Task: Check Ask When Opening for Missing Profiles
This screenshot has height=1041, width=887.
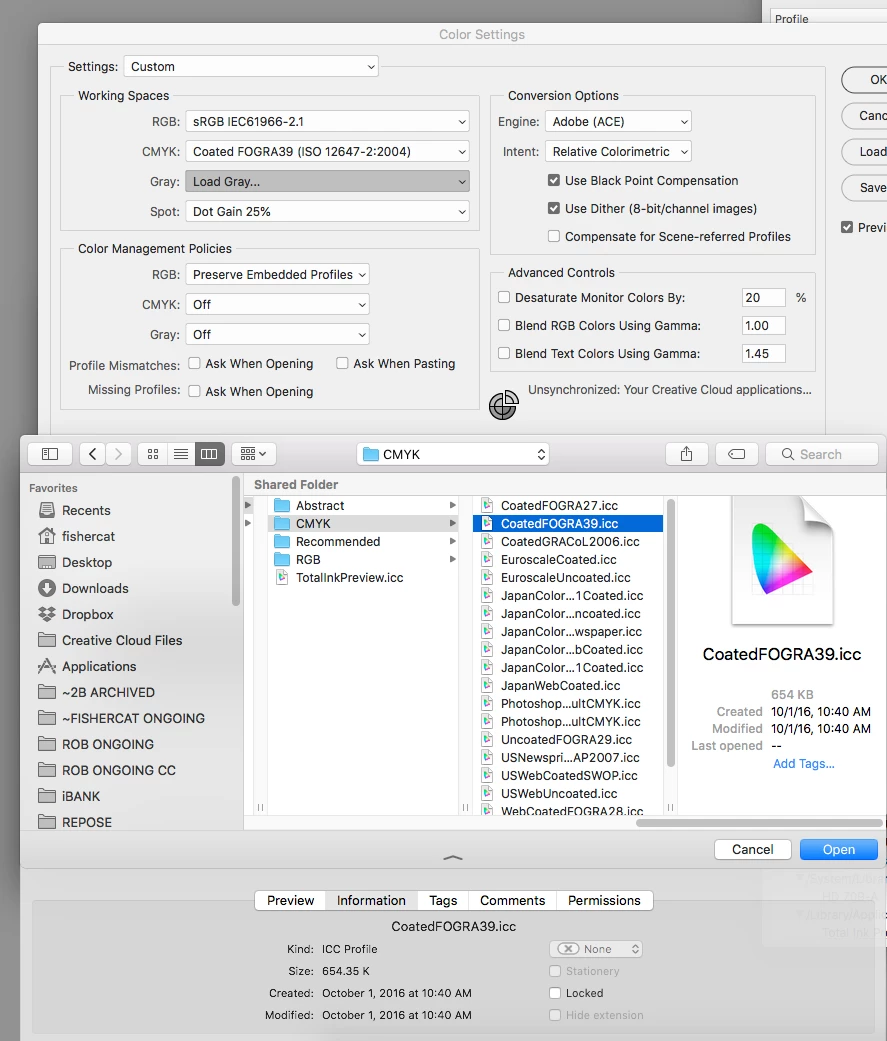Action: point(195,391)
